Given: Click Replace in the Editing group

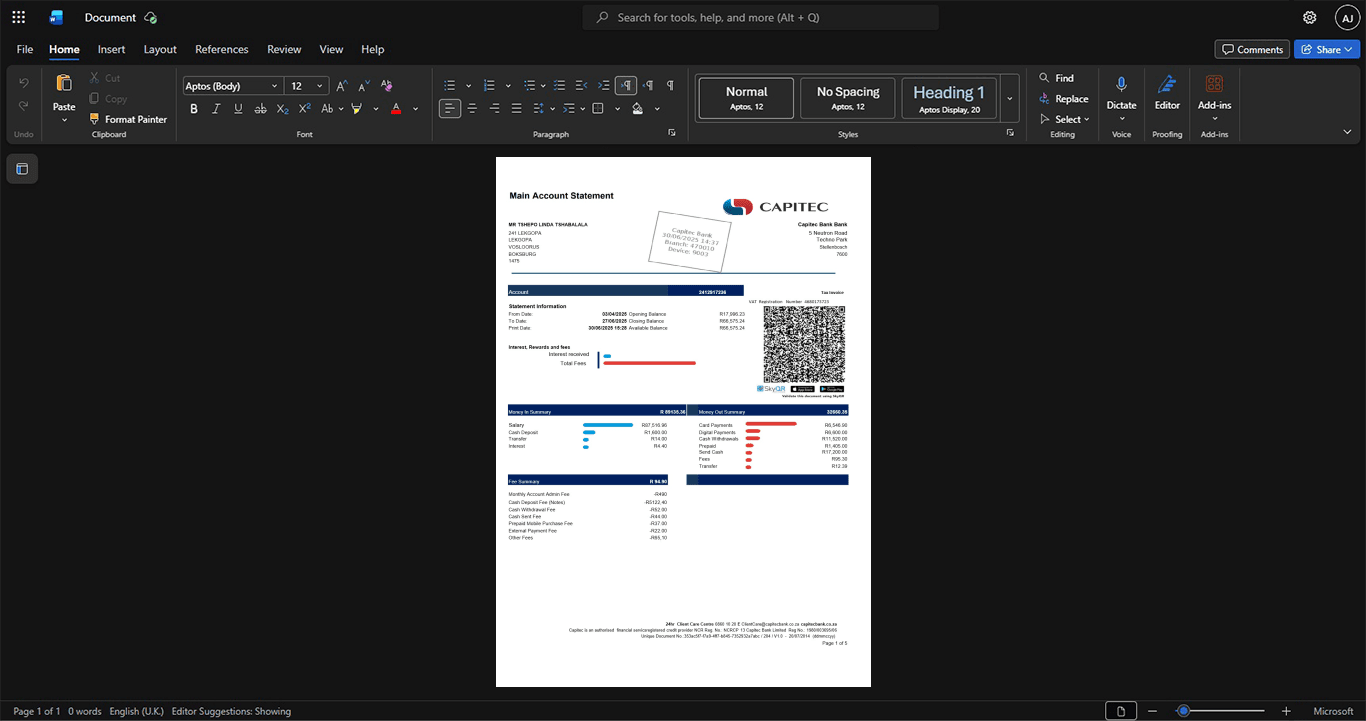Looking at the screenshot, I should [1064, 98].
